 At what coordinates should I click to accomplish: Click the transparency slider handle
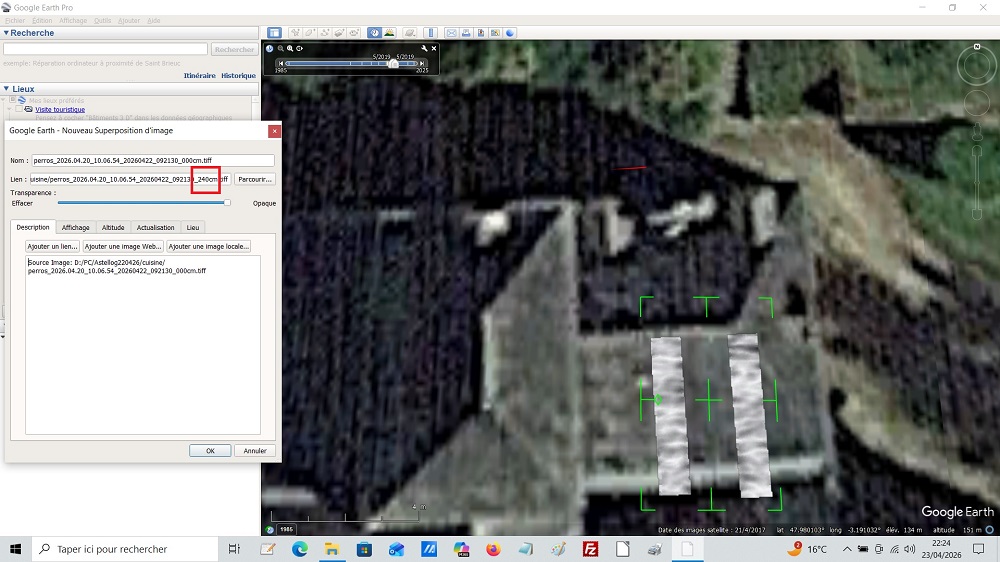click(x=227, y=202)
